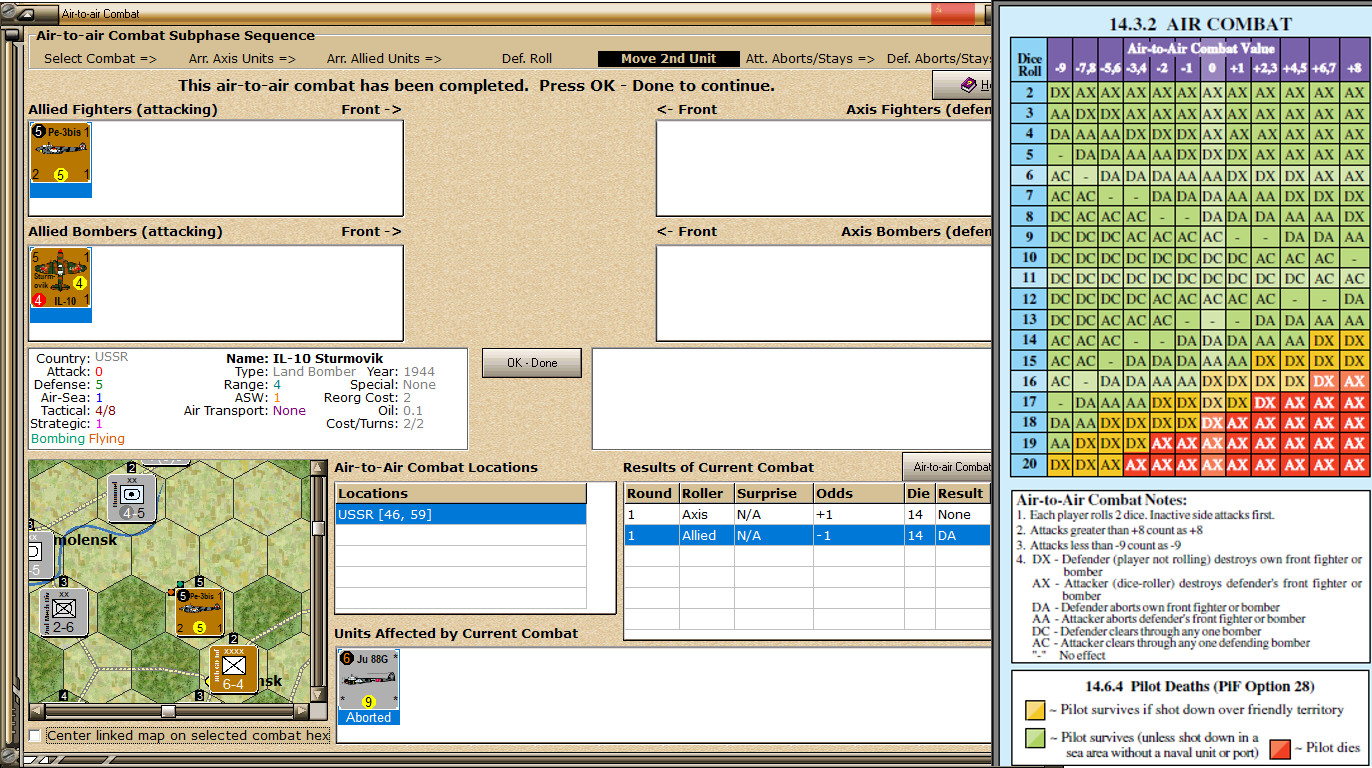Click dice roll 14 row label in chart
The width and height of the screenshot is (1372, 768).
1029,340
